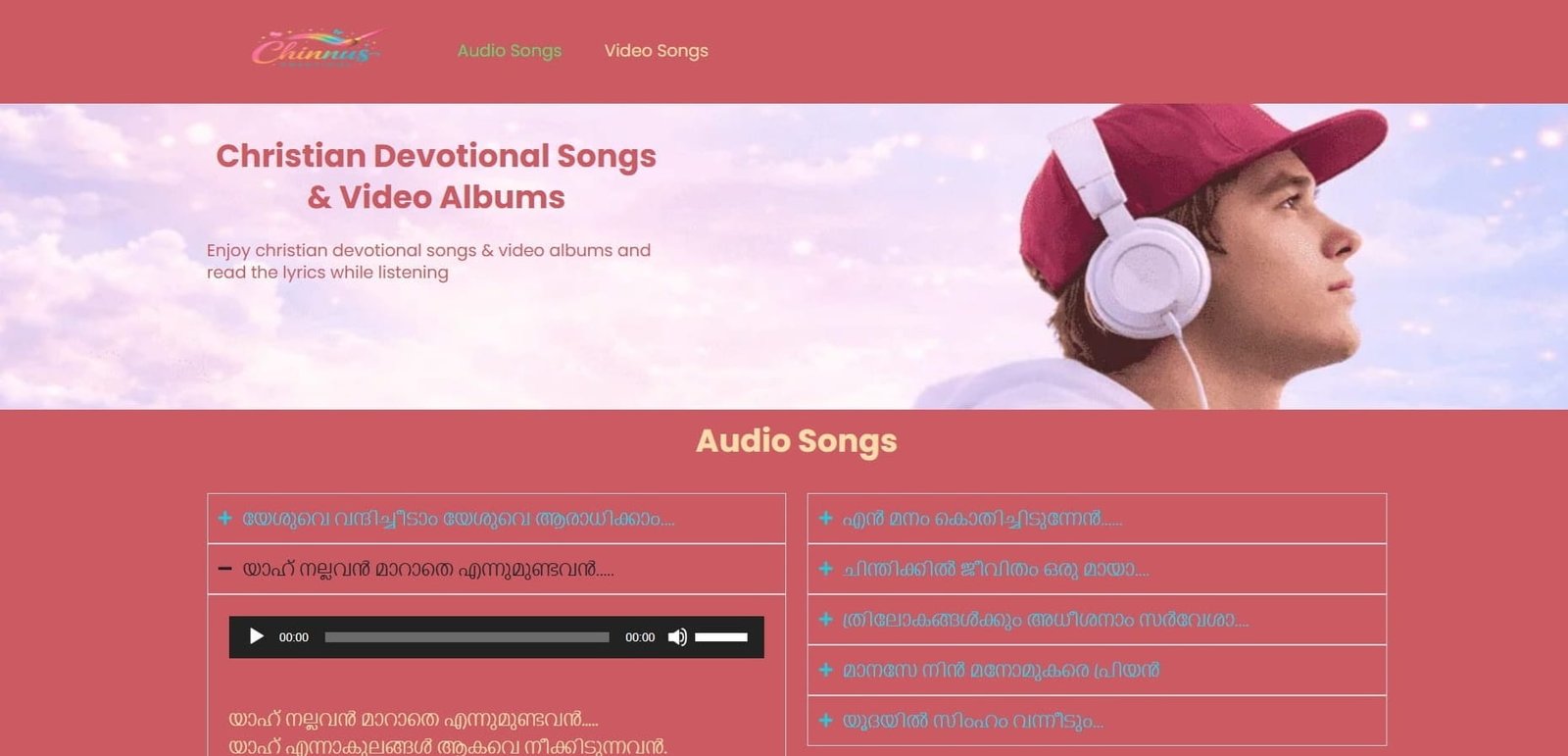The image size is (1568, 756).
Task: Mute the audio player speaker icon
Action: (677, 637)
